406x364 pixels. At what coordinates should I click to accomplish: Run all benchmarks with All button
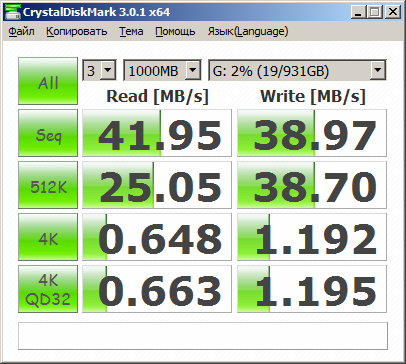pos(48,81)
